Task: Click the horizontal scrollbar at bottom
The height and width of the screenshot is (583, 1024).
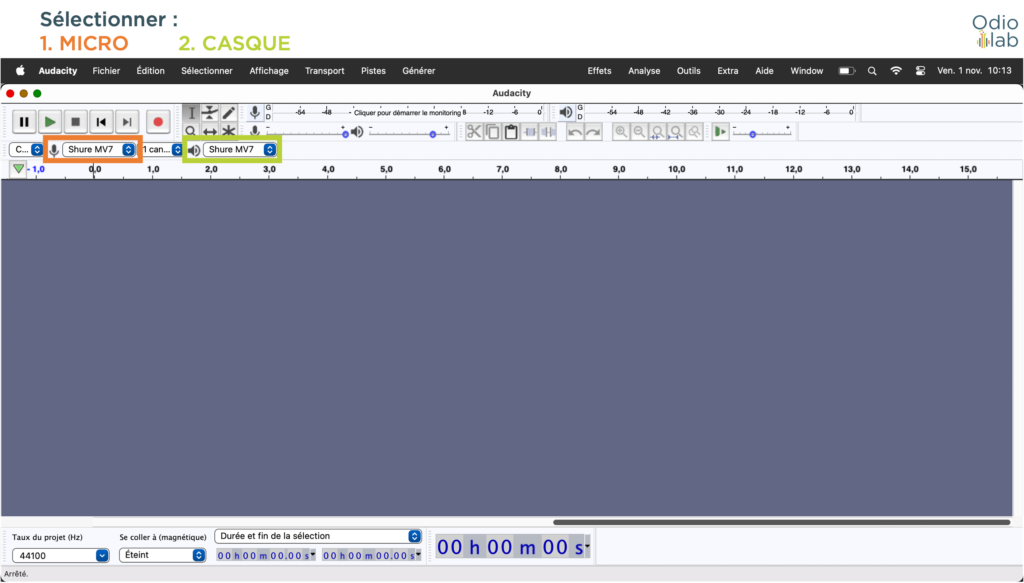Action: [780, 522]
